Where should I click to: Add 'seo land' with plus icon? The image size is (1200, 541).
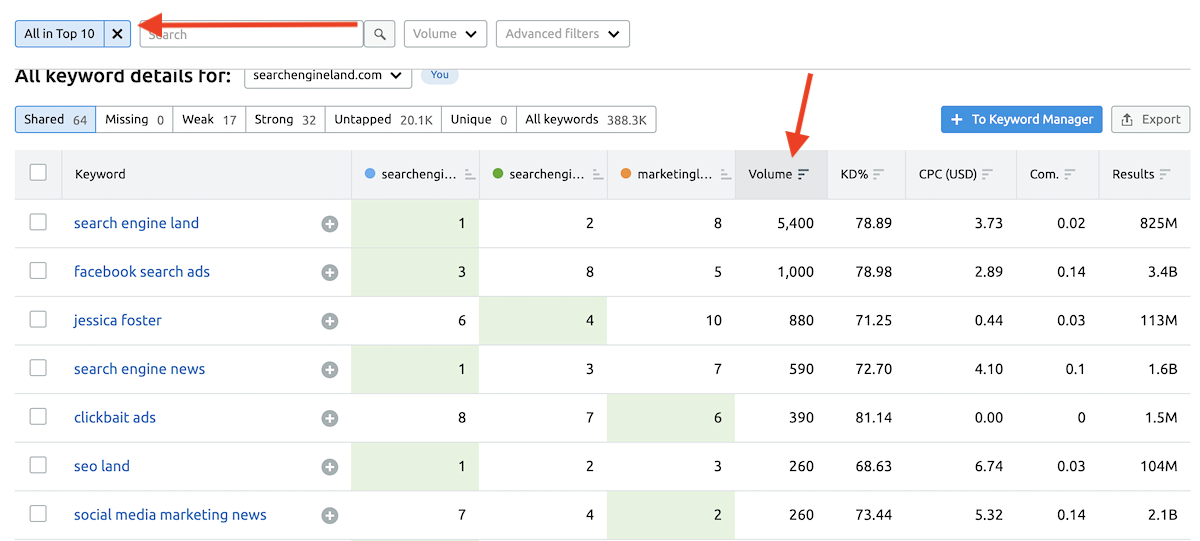click(x=330, y=467)
